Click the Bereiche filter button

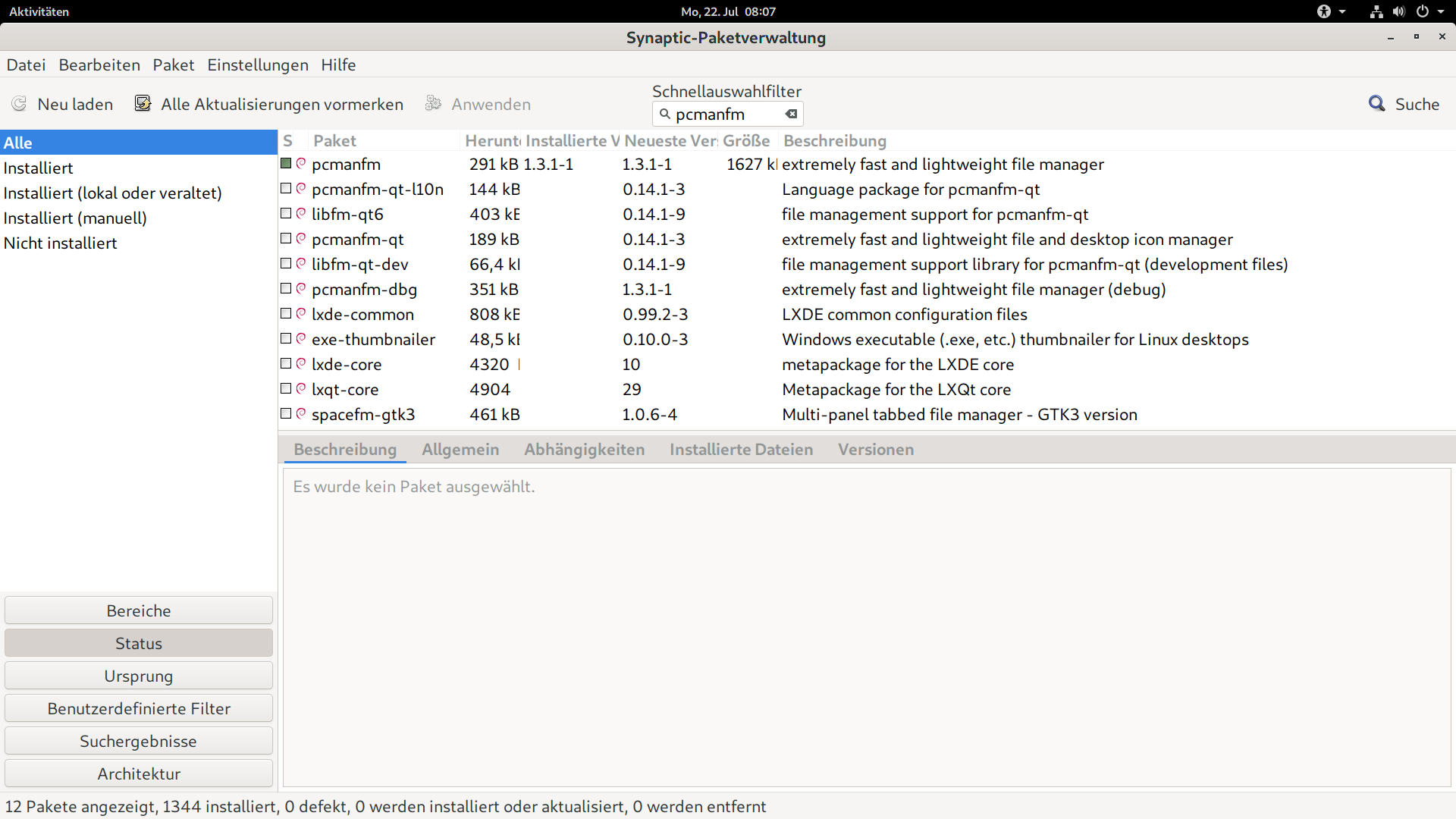(139, 610)
